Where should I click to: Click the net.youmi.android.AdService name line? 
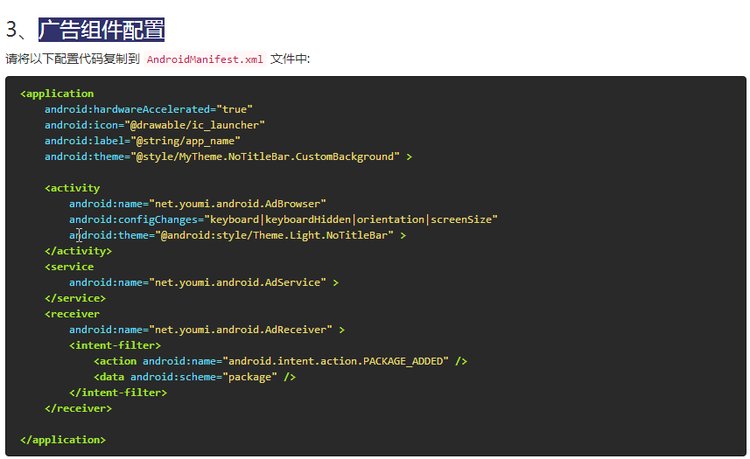(204, 283)
